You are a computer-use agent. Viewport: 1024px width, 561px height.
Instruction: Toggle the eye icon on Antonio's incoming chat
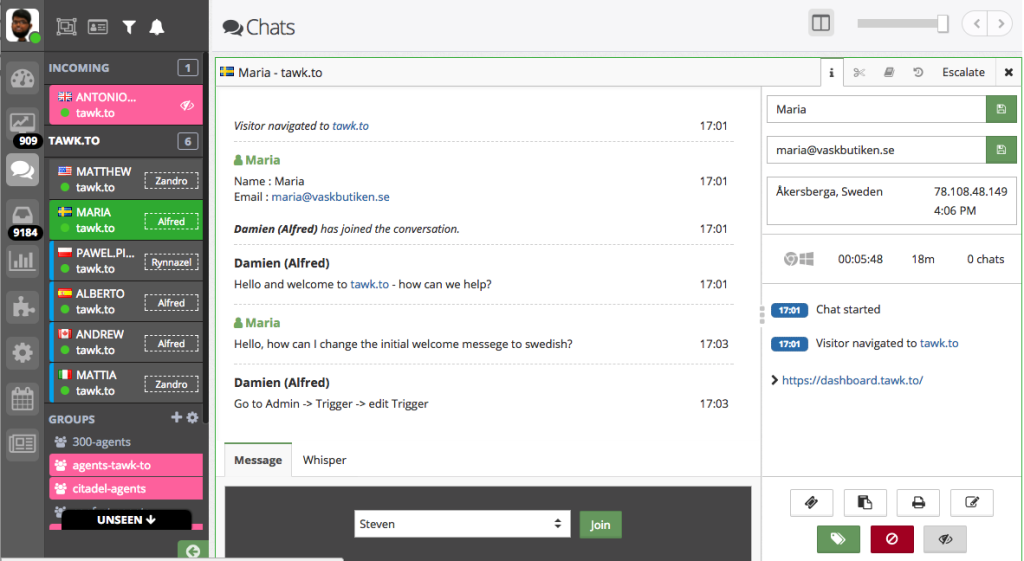click(x=187, y=105)
